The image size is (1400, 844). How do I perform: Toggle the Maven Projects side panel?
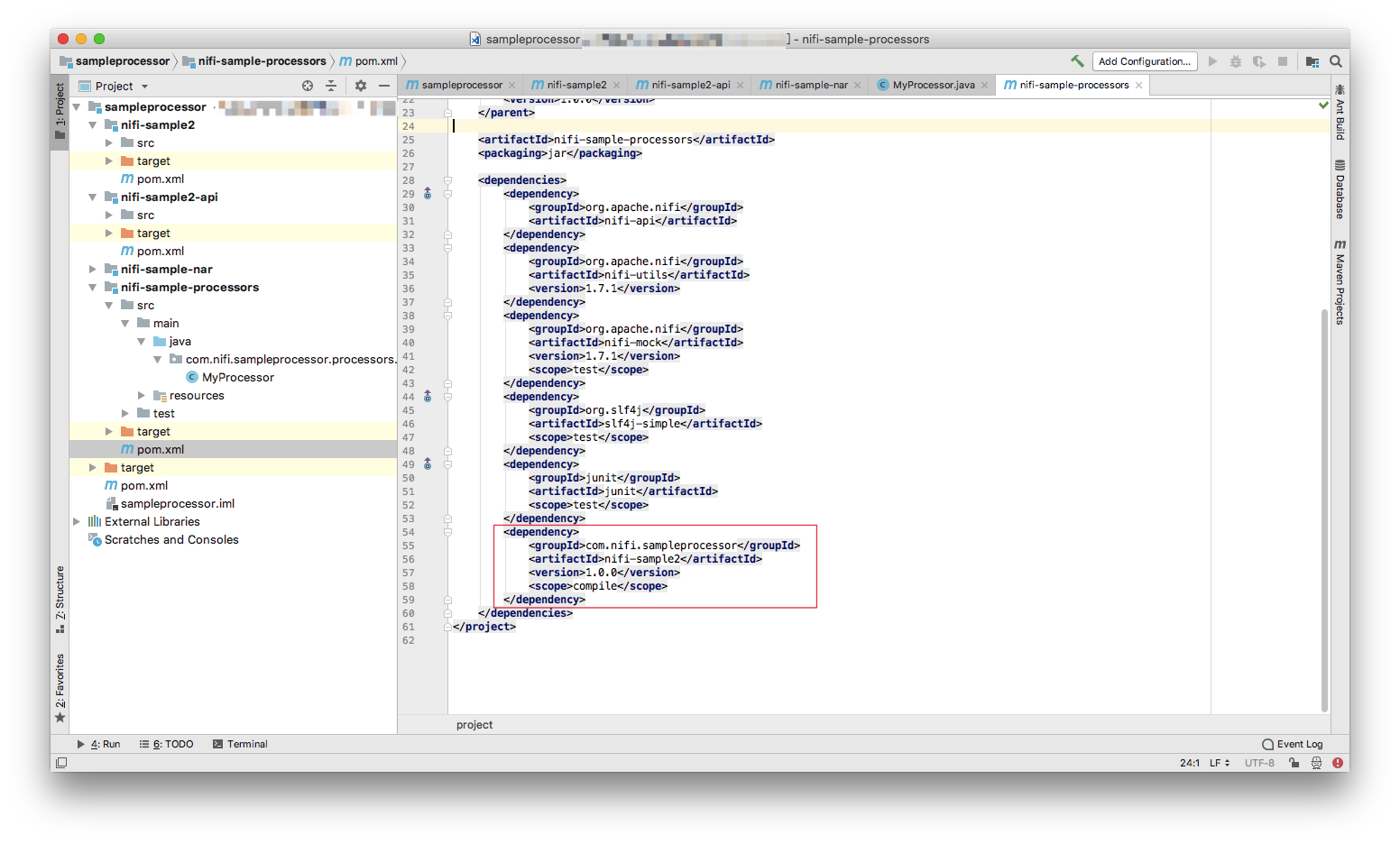(x=1340, y=282)
